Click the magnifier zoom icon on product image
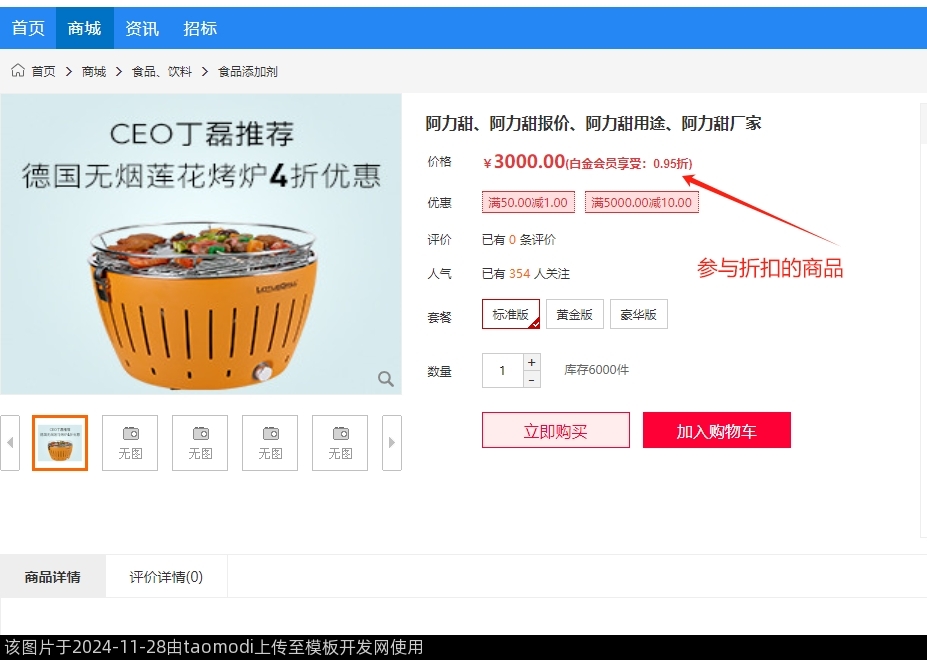Image resolution: width=927 pixels, height=660 pixels. [385, 378]
